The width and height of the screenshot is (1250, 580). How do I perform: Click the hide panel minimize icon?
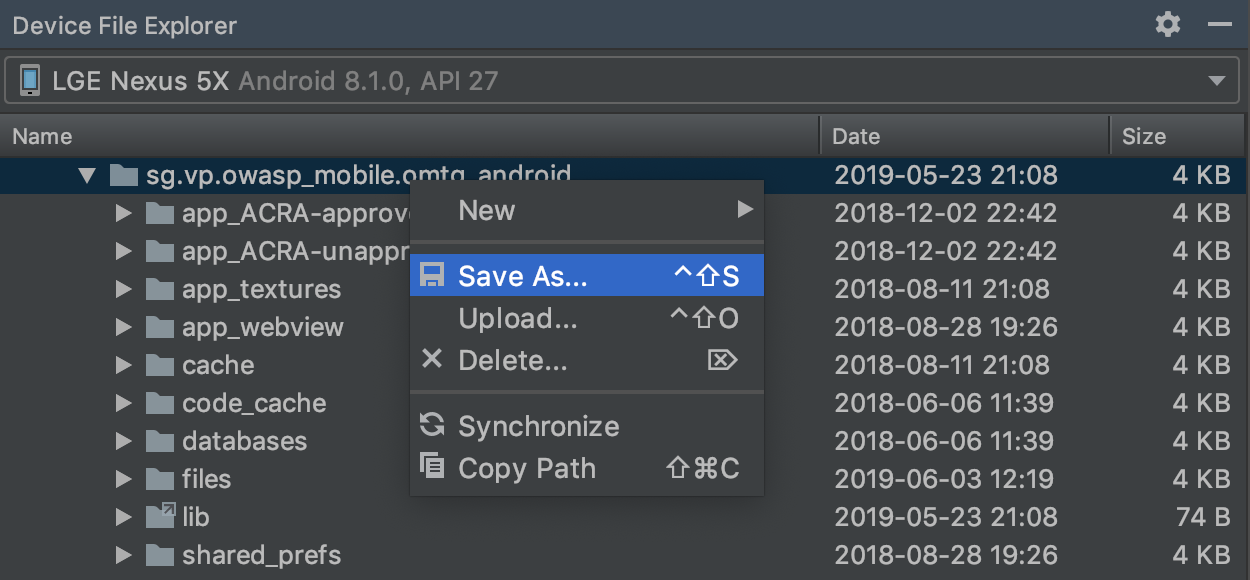click(x=1219, y=25)
